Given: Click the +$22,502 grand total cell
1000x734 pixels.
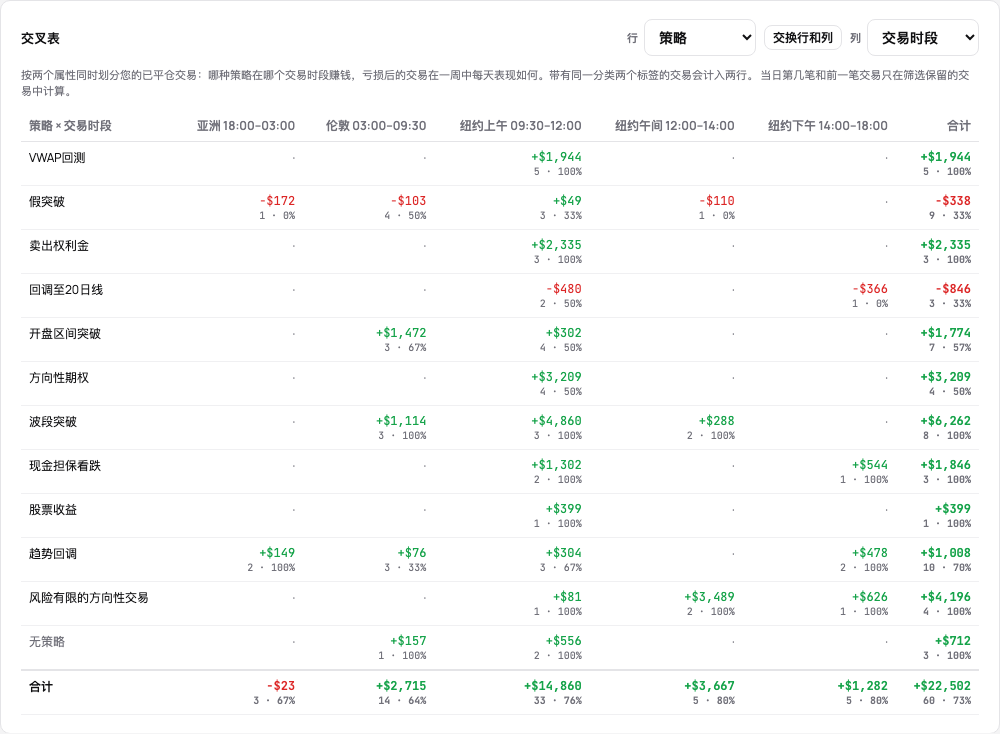Looking at the screenshot, I should [x=942, y=686].
